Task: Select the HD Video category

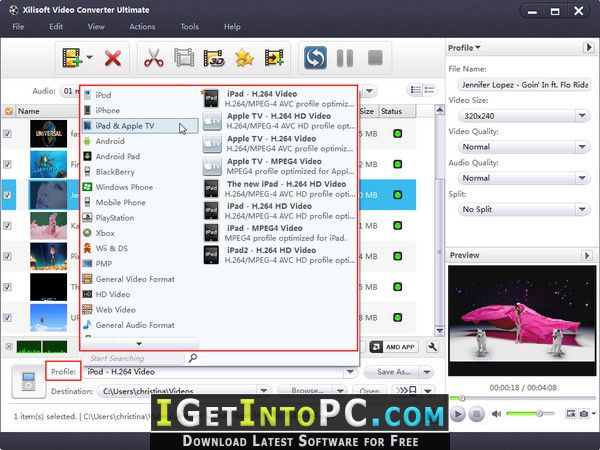Action: (x=140, y=294)
